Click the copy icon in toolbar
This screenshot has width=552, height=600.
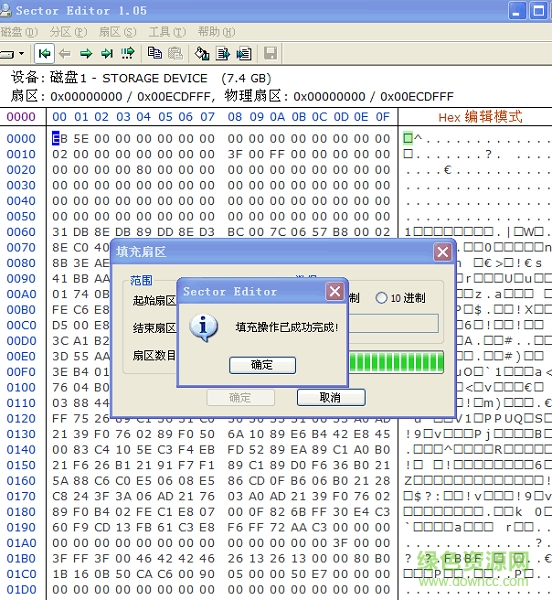[x=155, y=53]
